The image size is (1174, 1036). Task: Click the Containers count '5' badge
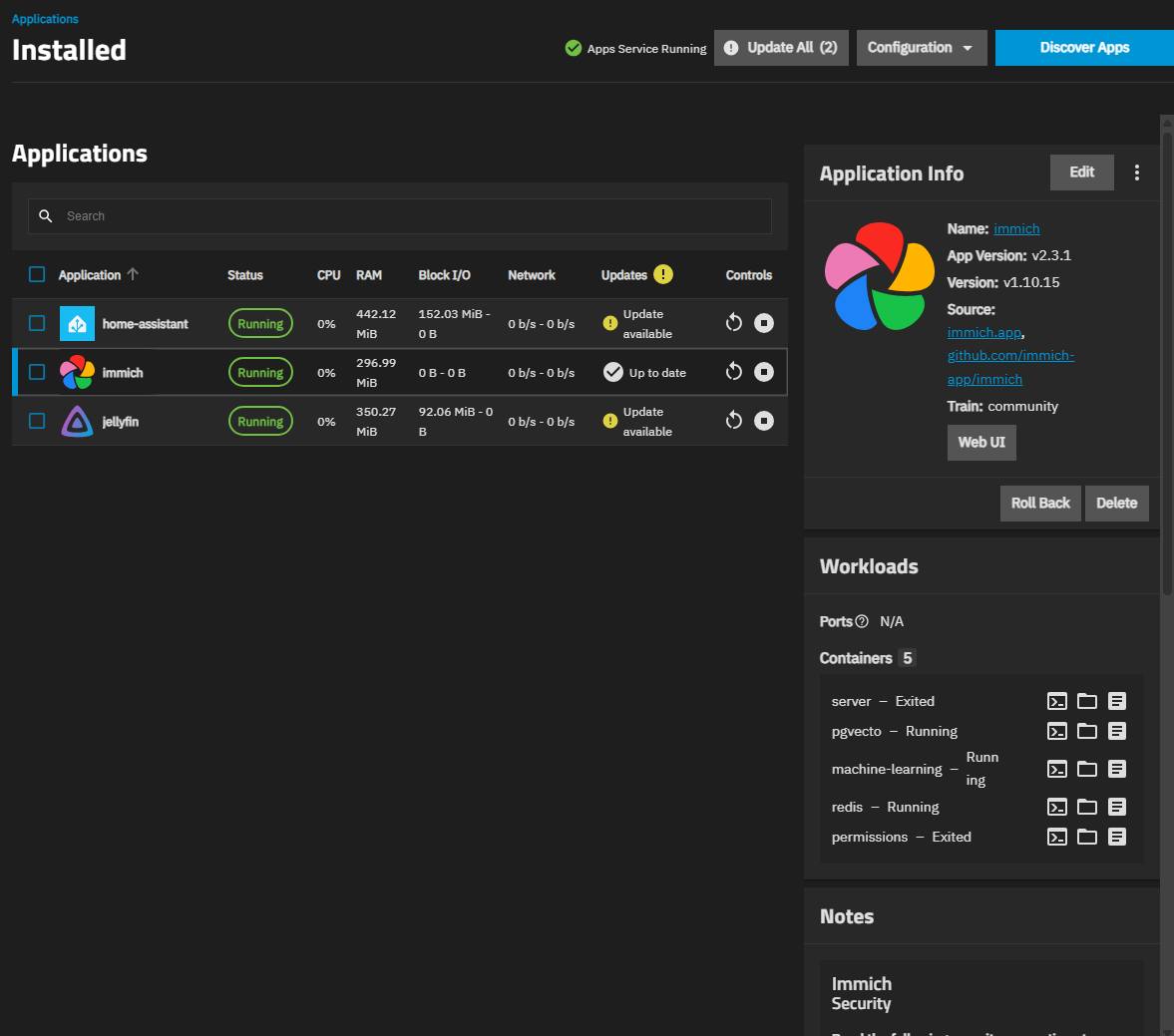coord(908,658)
